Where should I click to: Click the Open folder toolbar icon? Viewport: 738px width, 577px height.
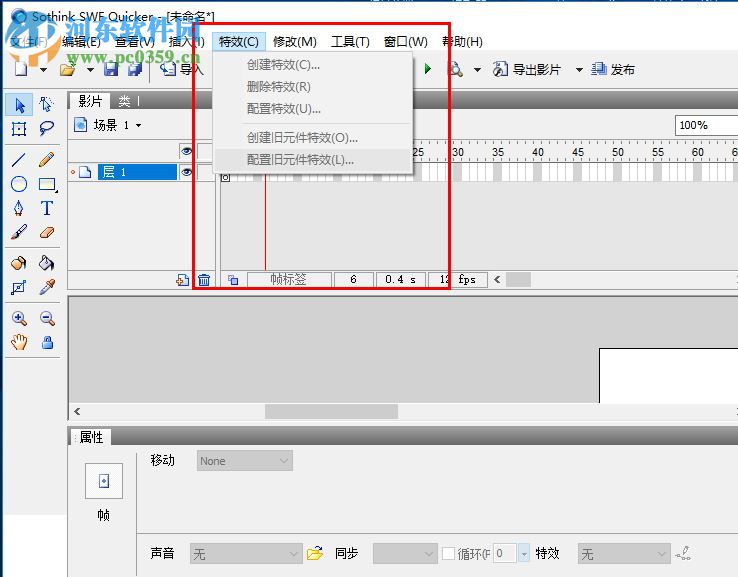point(68,70)
